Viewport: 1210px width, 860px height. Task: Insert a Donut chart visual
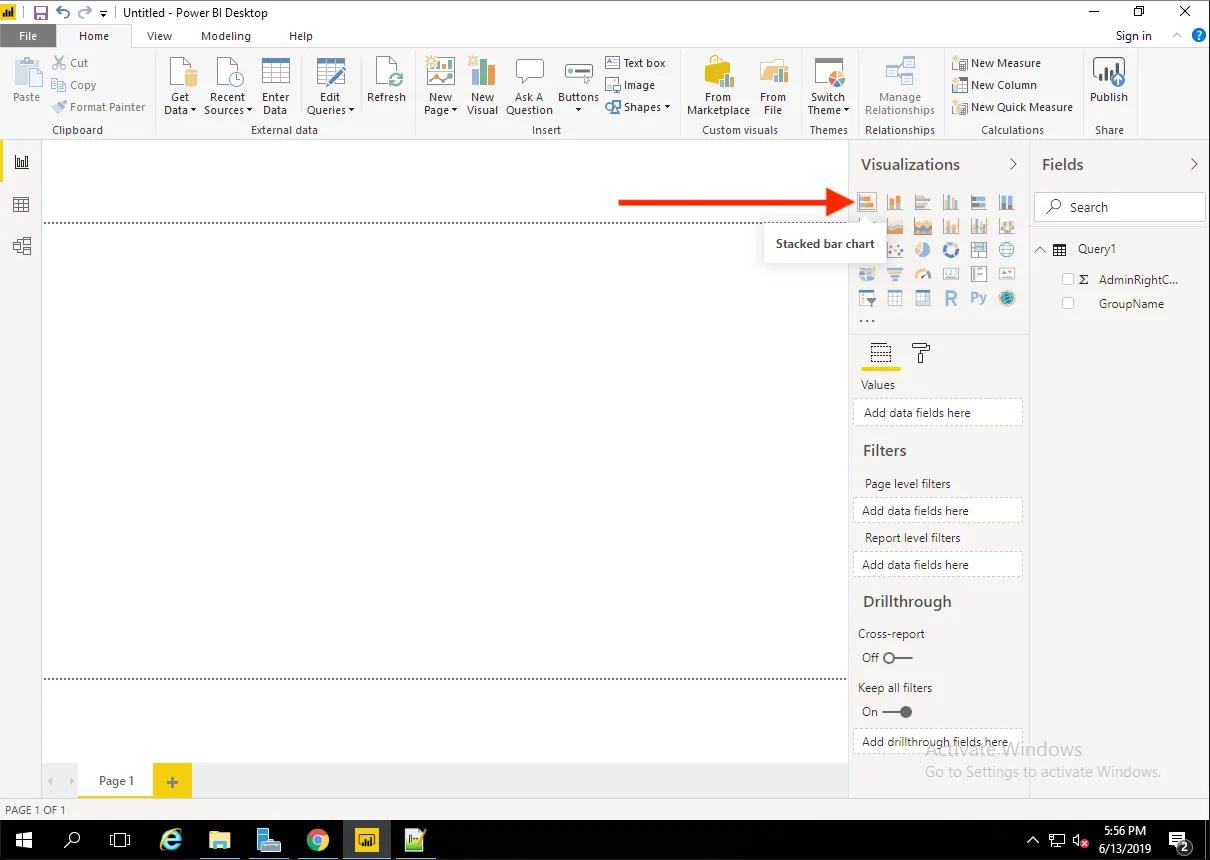tap(951, 250)
